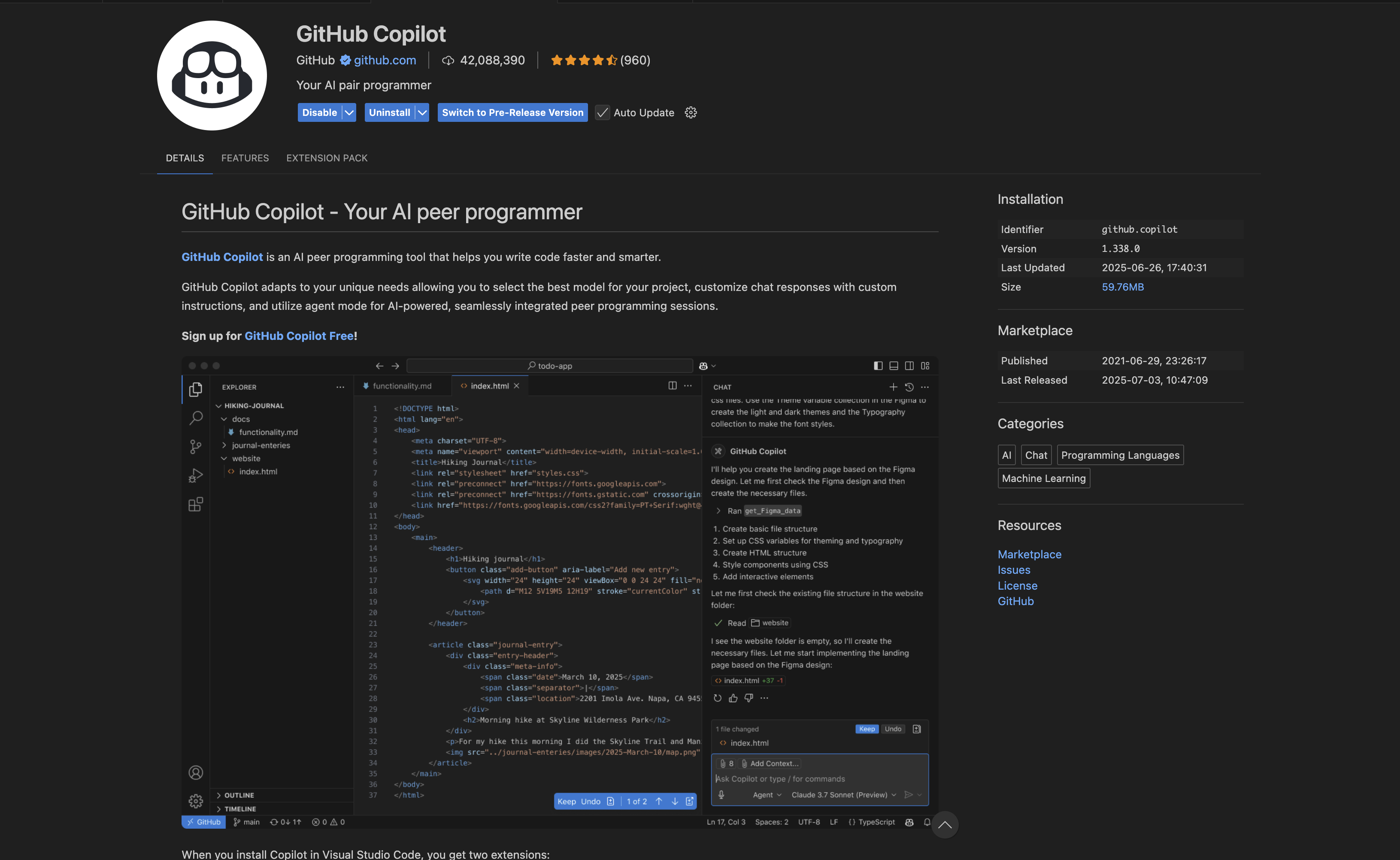The height and width of the screenshot is (860, 1400).
Task: Select the Source Control icon
Action: tap(196, 446)
